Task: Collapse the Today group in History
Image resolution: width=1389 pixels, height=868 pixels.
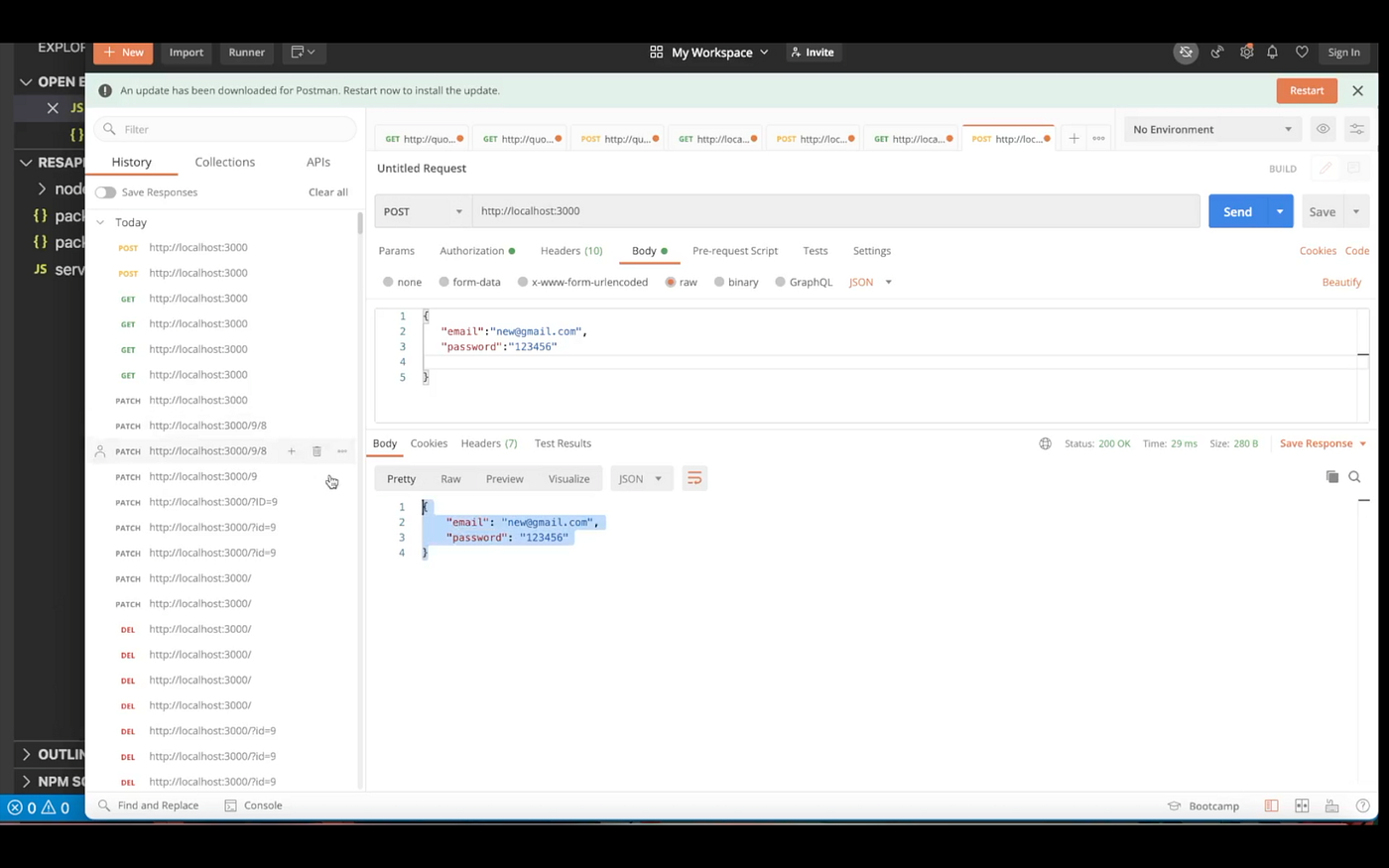Action: 100,222
